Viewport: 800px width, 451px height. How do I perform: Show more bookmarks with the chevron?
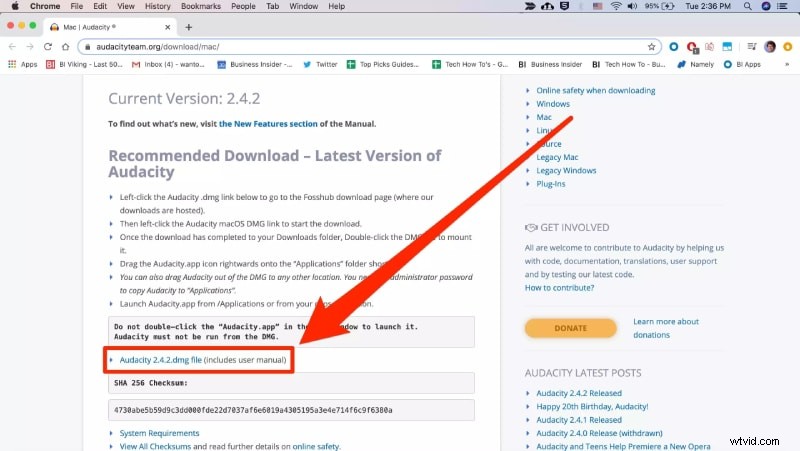787,64
